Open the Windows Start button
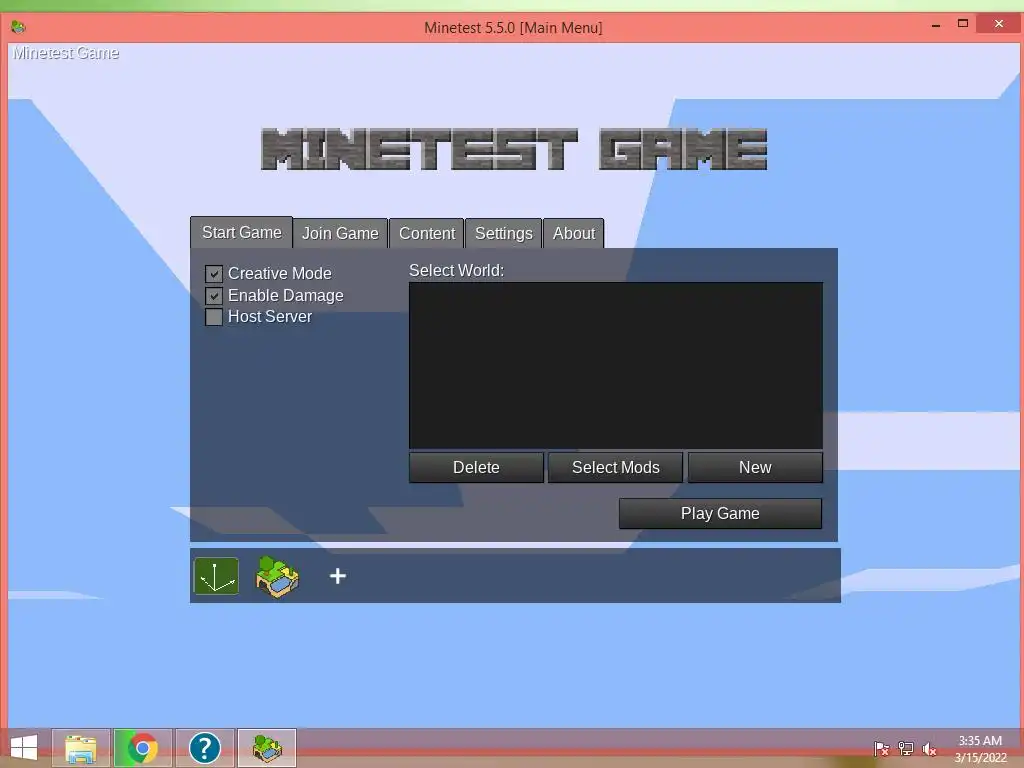Image resolution: width=1024 pixels, height=768 pixels. pos(24,748)
